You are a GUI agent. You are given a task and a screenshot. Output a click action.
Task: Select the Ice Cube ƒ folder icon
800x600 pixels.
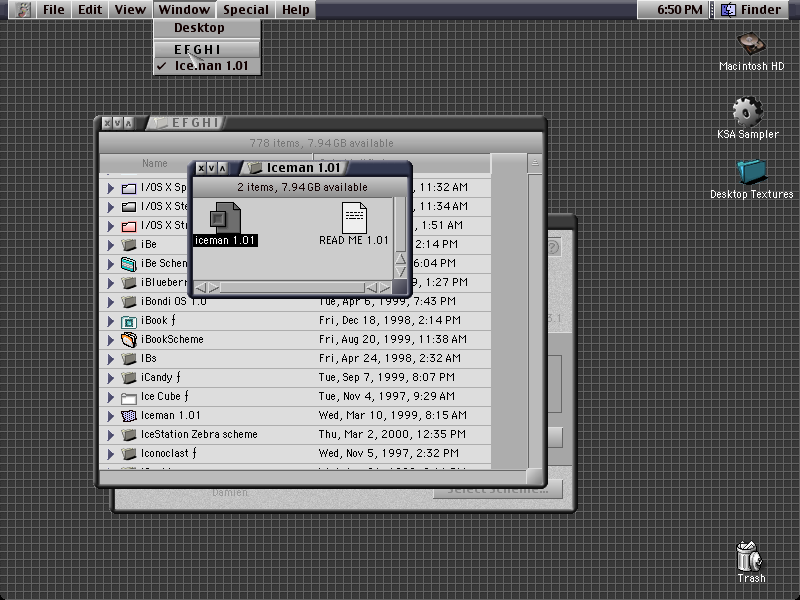129,397
